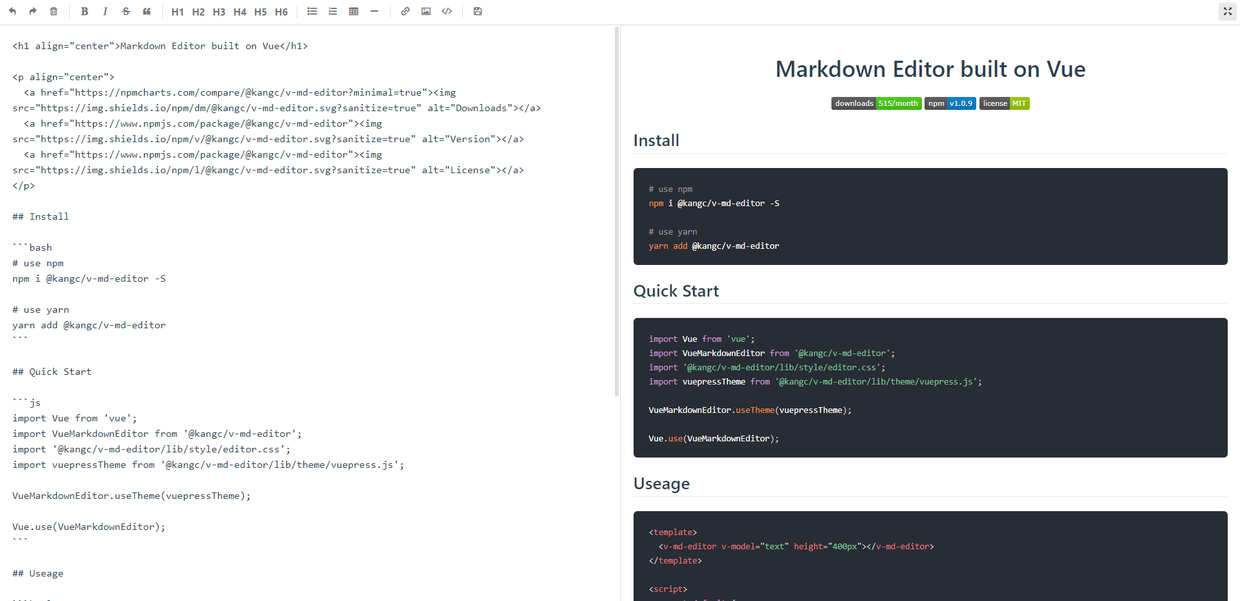Insert an H5 heading
The width and height of the screenshot is (1240, 601).
(x=260, y=12)
